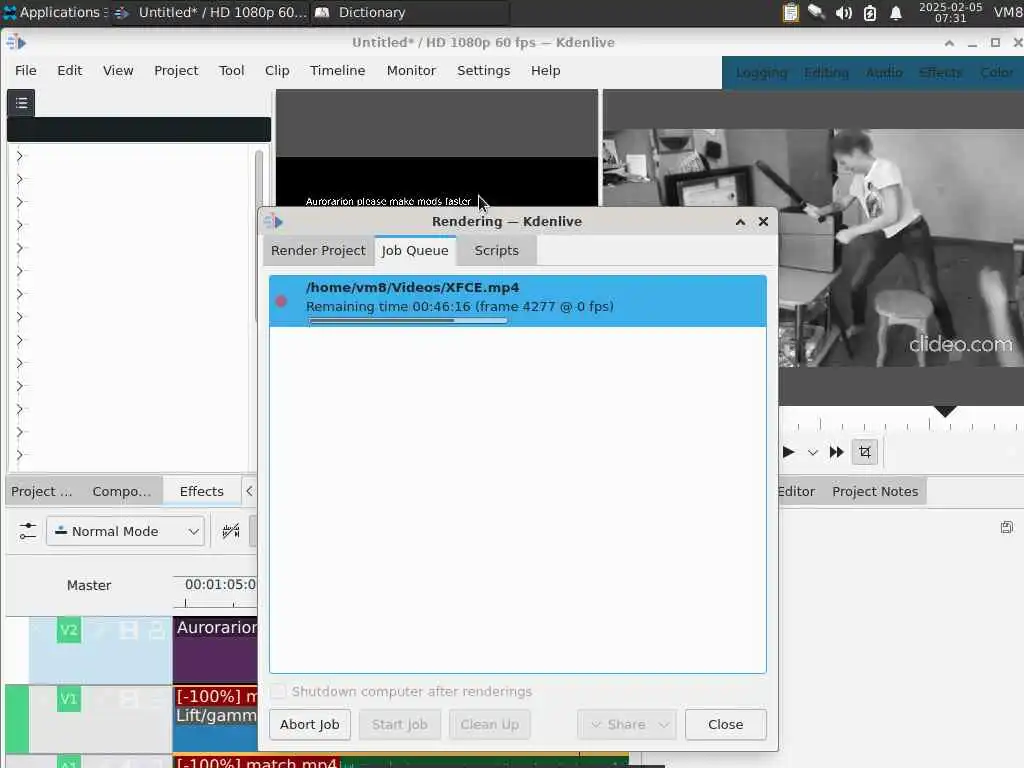The width and height of the screenshot is (1024, 768).
Task: Switch to the Dictionary taskbar window
Action: (409, 12)
